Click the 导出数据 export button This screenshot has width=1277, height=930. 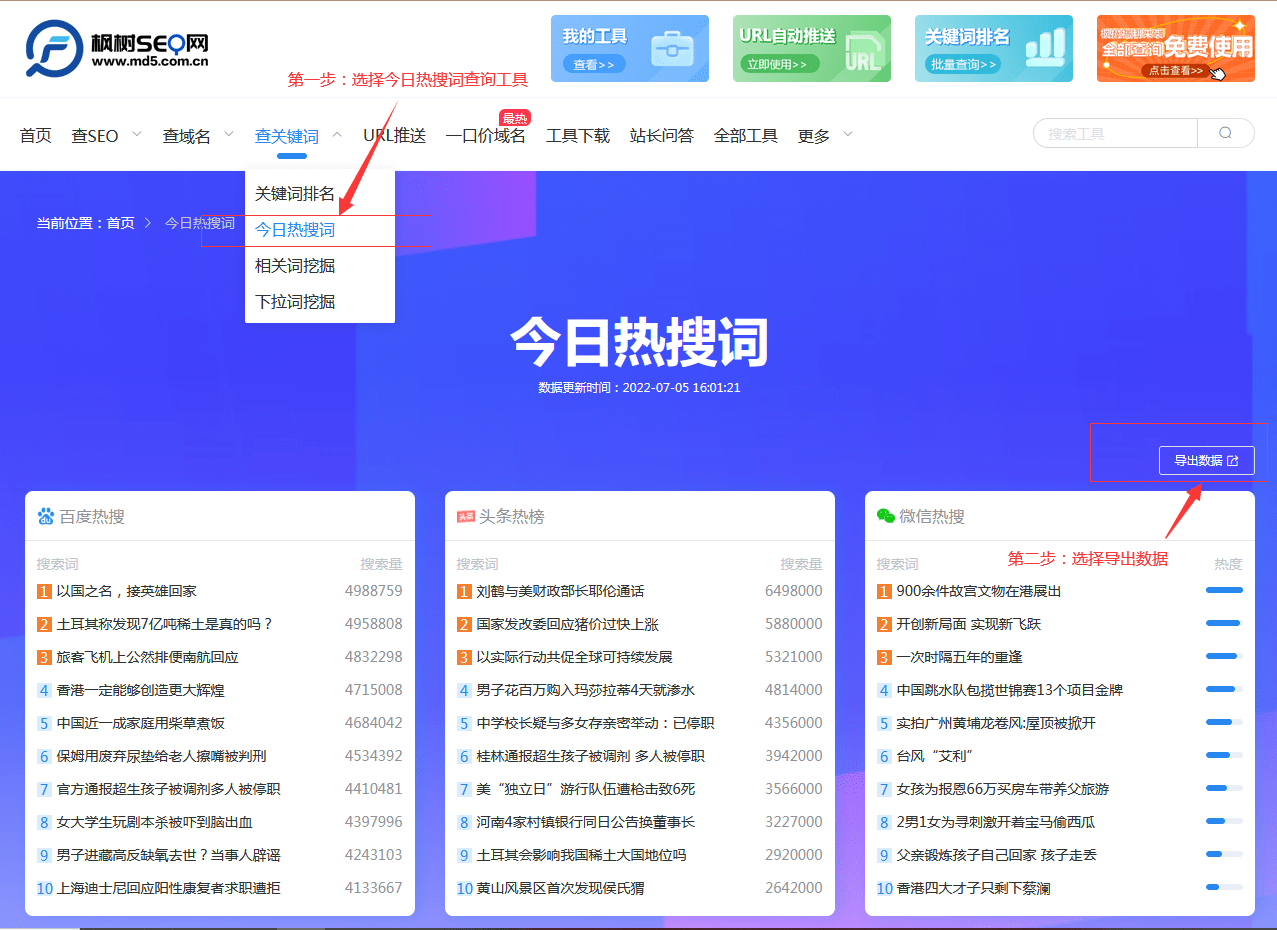click(1206, 461)
